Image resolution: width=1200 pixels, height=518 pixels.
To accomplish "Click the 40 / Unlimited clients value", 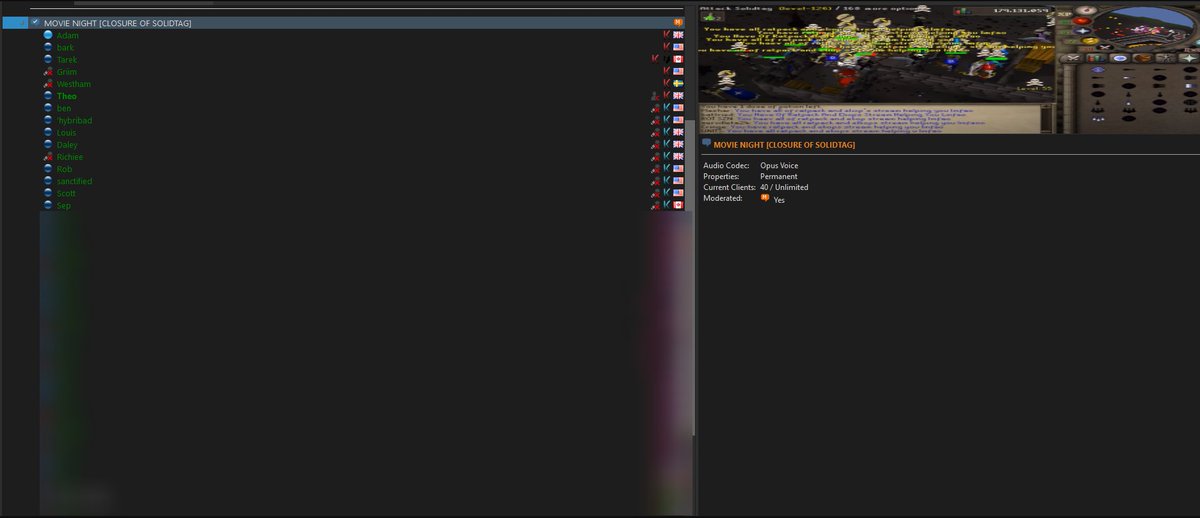I will point(784,187).
